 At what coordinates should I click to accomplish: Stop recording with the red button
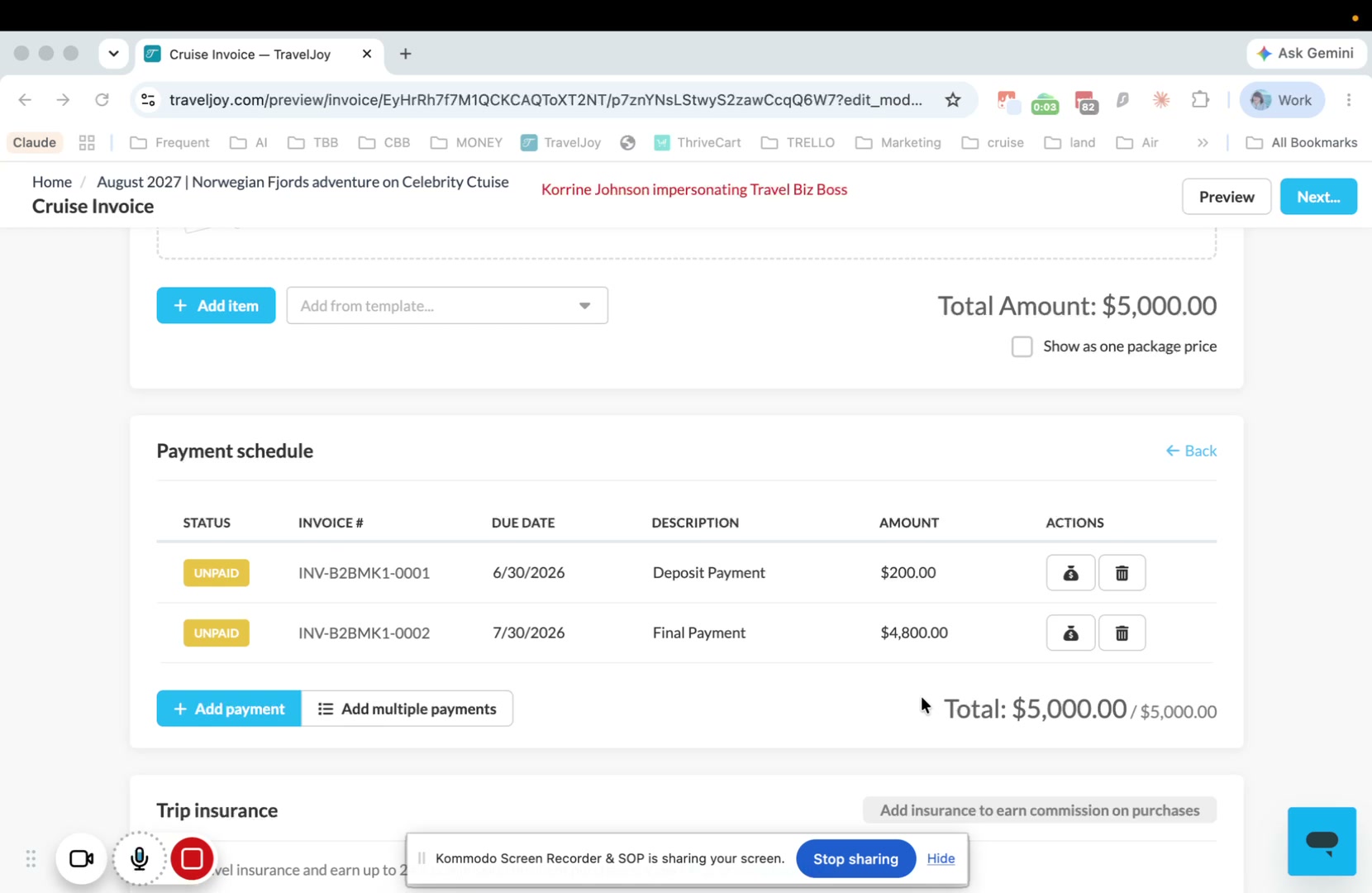[x=192, y=858]
